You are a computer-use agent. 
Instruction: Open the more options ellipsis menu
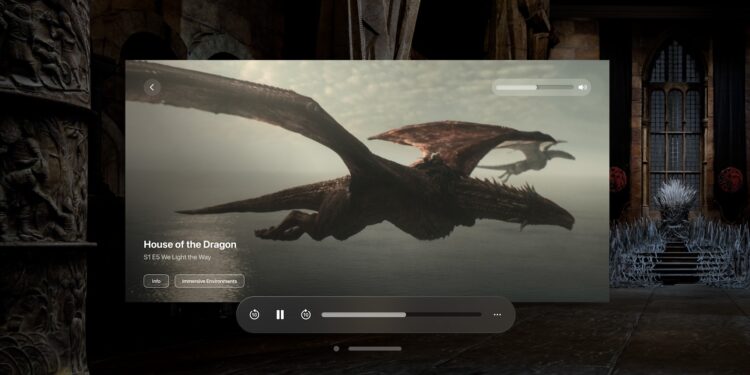(x=497, y=315)
